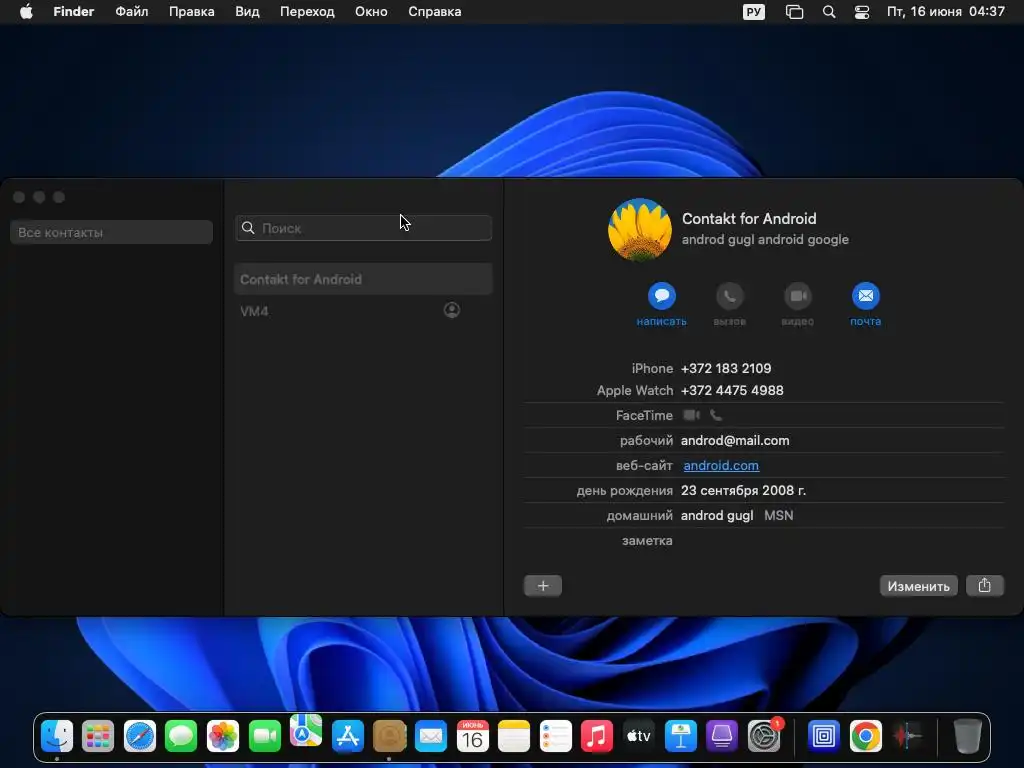
Task: Click the share button next to Изменить
Action: point(984,586)
